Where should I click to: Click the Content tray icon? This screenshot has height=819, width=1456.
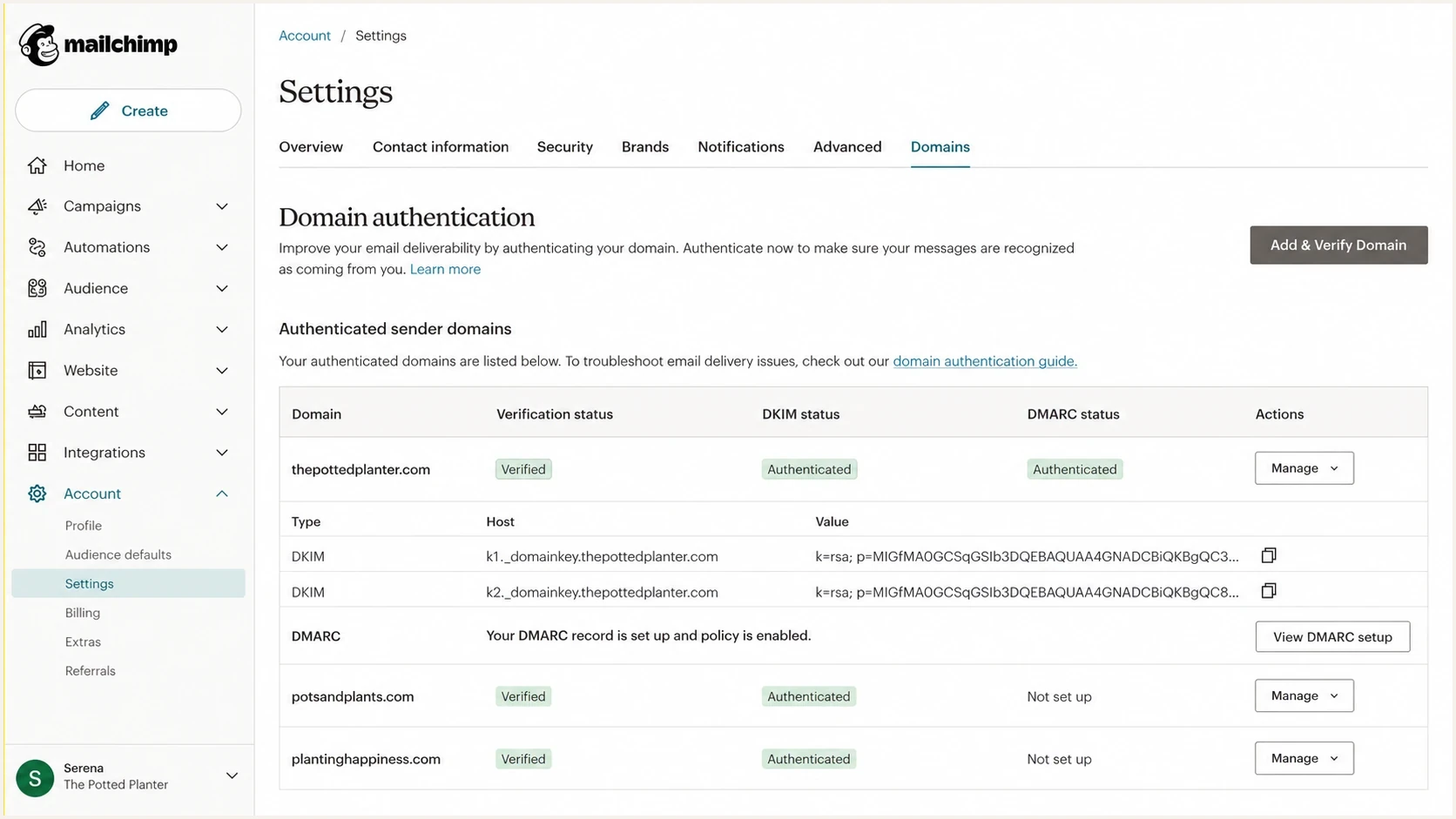click(37, 412)
